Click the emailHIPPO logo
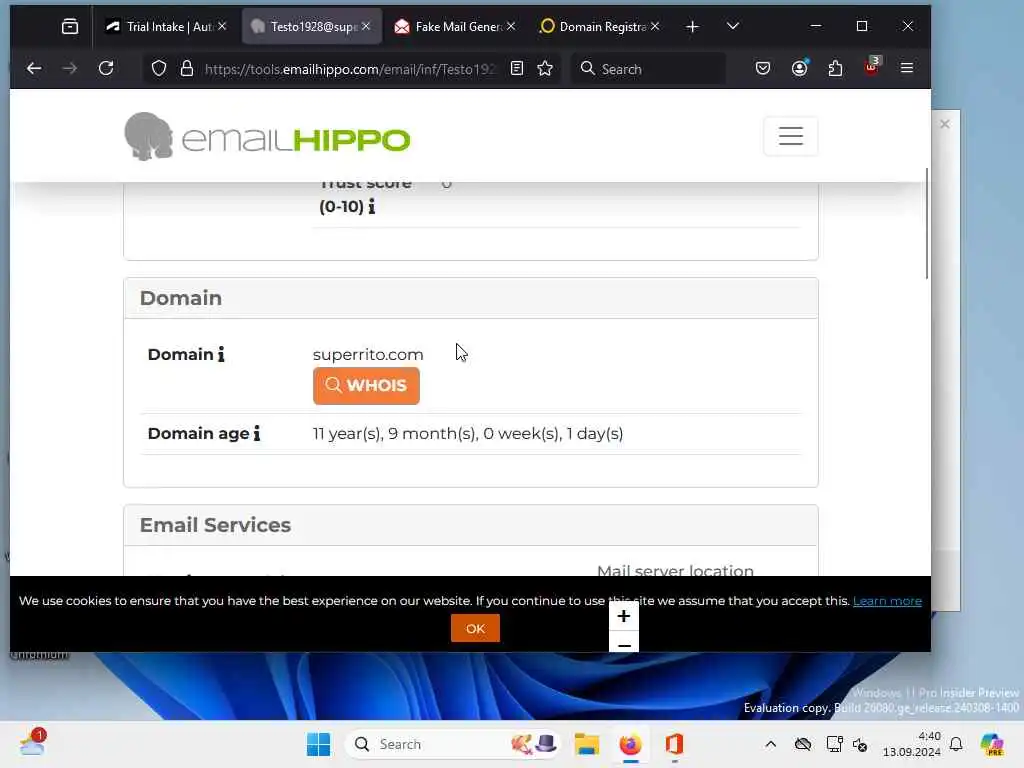Image resolution: width=1024 pixels, height=768 pixels. point(267,136)
